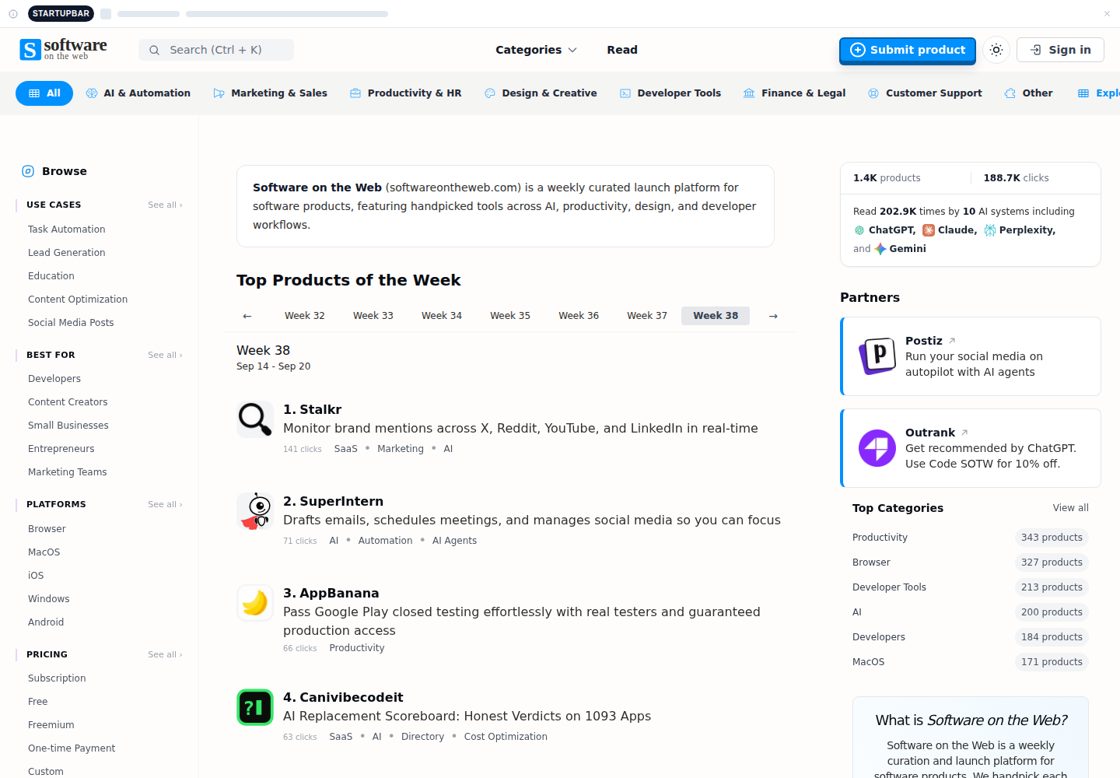Viewport: 1120px width, 778px height.
Task: Toggle the light/dark theme sun icon
Action: click(996, 50)
